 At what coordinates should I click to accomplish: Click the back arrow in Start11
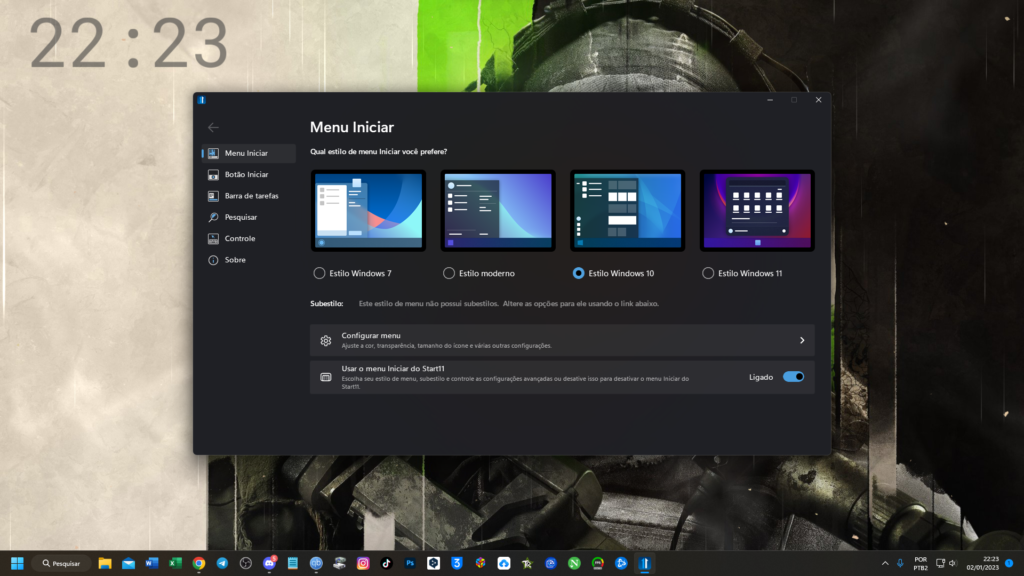coord(213,128)
